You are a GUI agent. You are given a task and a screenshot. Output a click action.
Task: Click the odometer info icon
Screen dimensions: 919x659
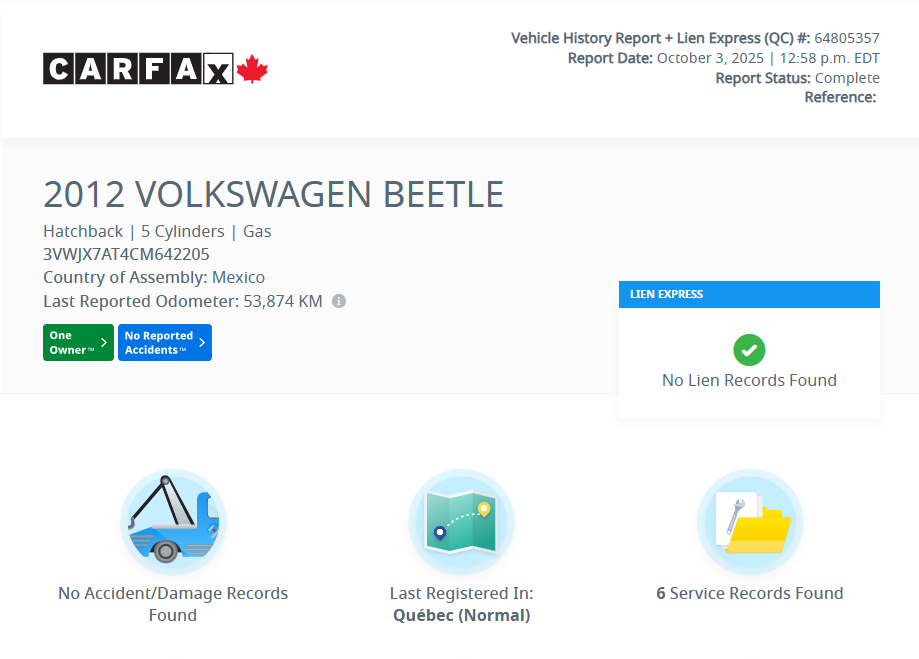[339, 301]
